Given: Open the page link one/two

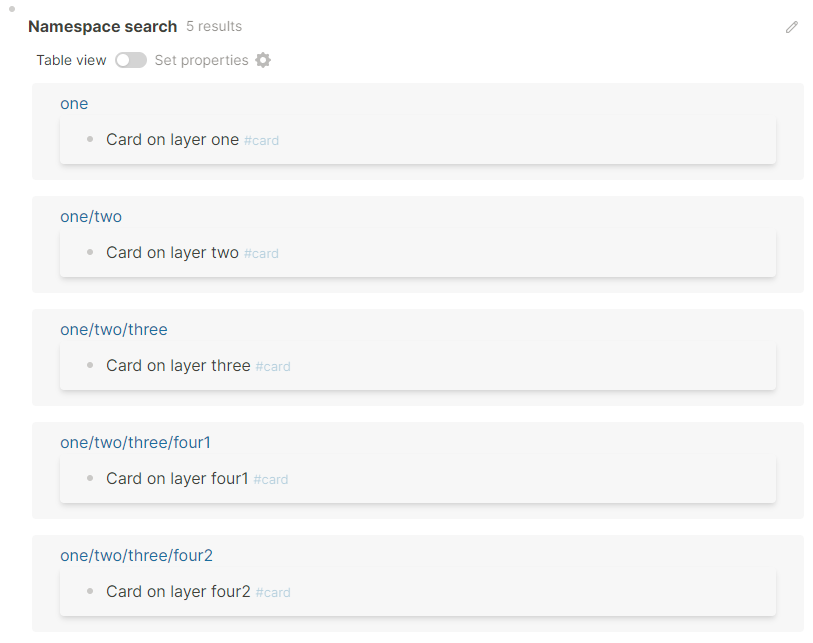Looking at the screenshot, I should (x=91, y=216).
